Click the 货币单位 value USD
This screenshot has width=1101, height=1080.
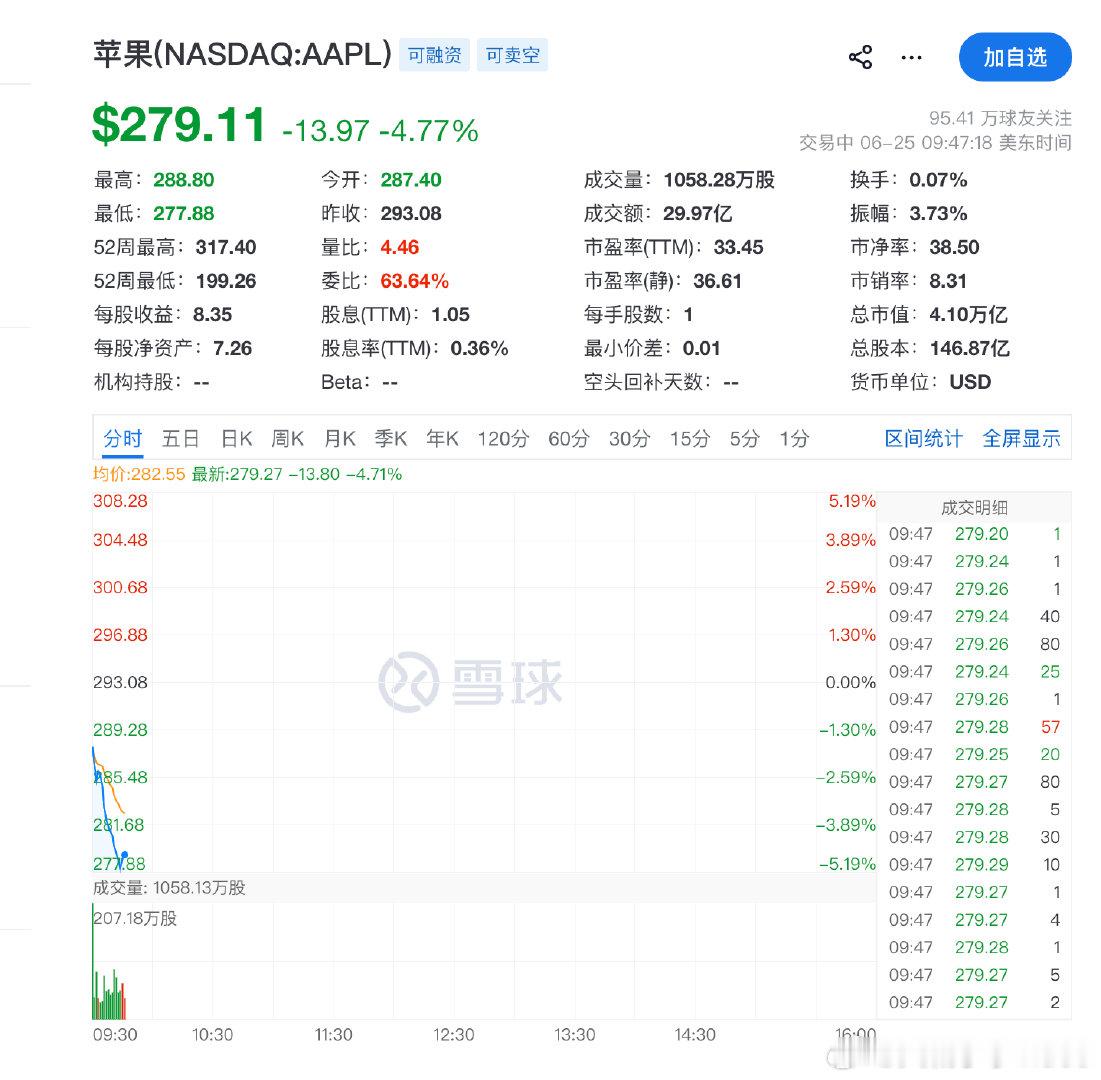click(970, 382)
